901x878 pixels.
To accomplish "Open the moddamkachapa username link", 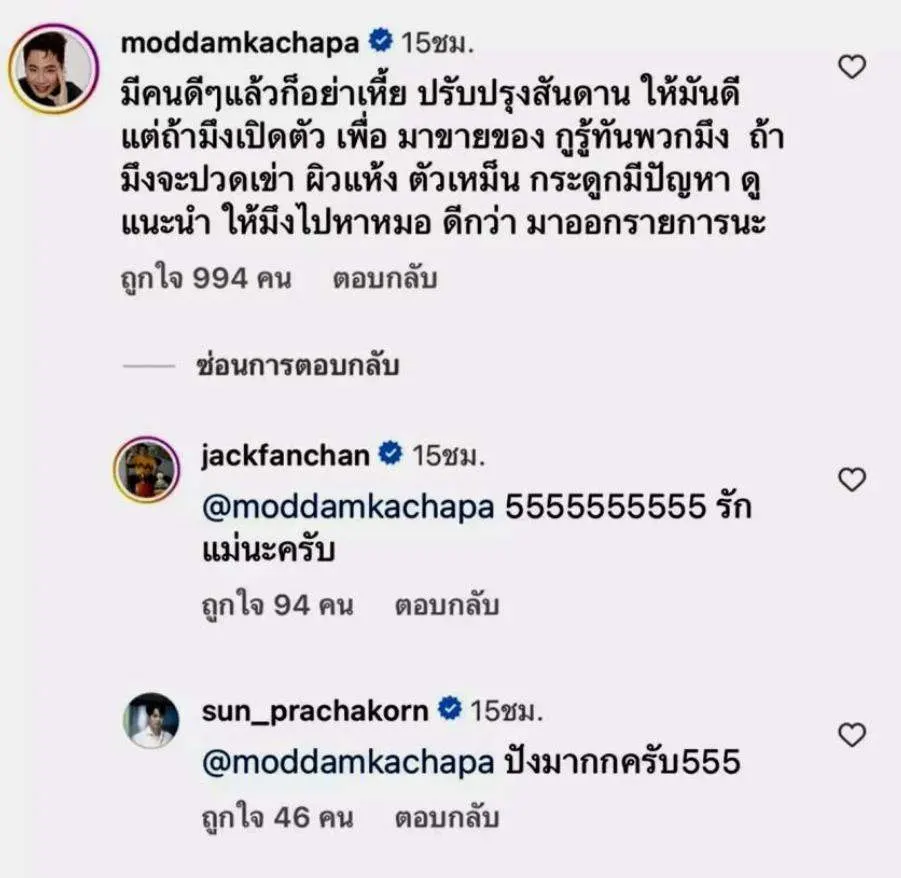I will (240, 43).
